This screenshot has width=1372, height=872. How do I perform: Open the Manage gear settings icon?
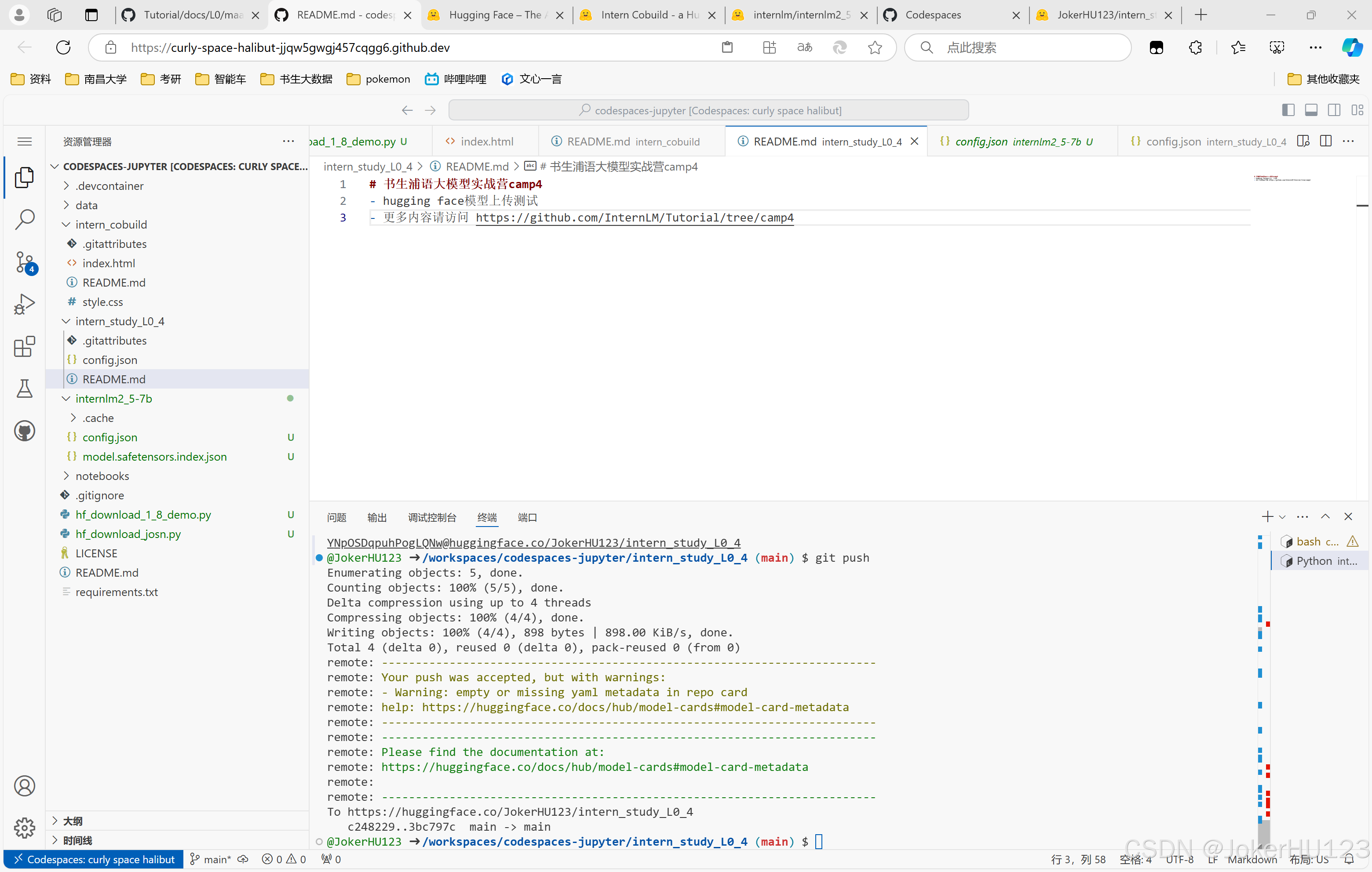tap(25, 827)
